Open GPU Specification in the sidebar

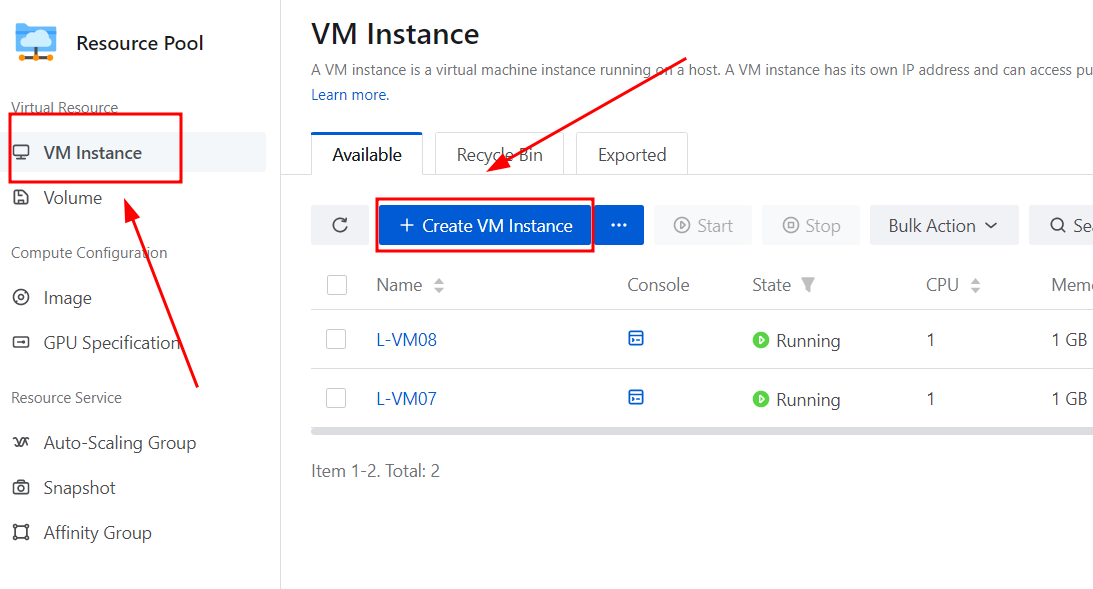coord(111,343)
